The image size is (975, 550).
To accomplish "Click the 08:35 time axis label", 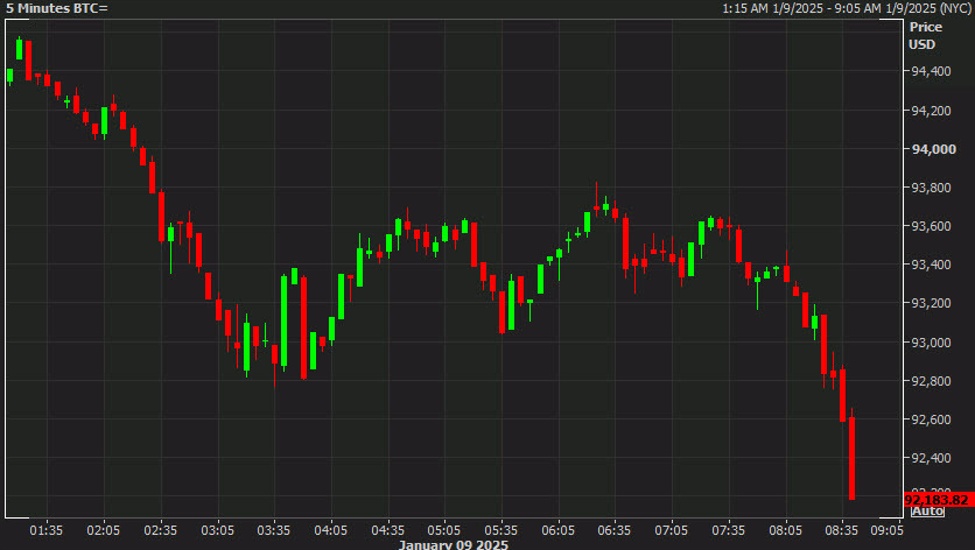I will point(841,530).
